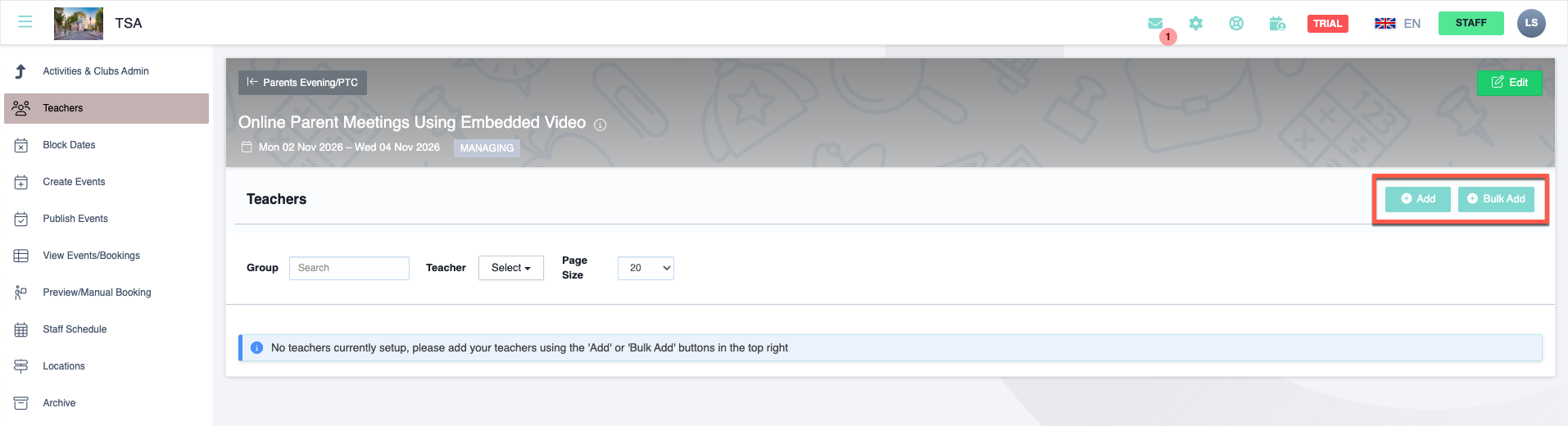Click the TSA school logo thumbnail
The width and height of the screenshot is (1568, 426).
pos(79,24)
